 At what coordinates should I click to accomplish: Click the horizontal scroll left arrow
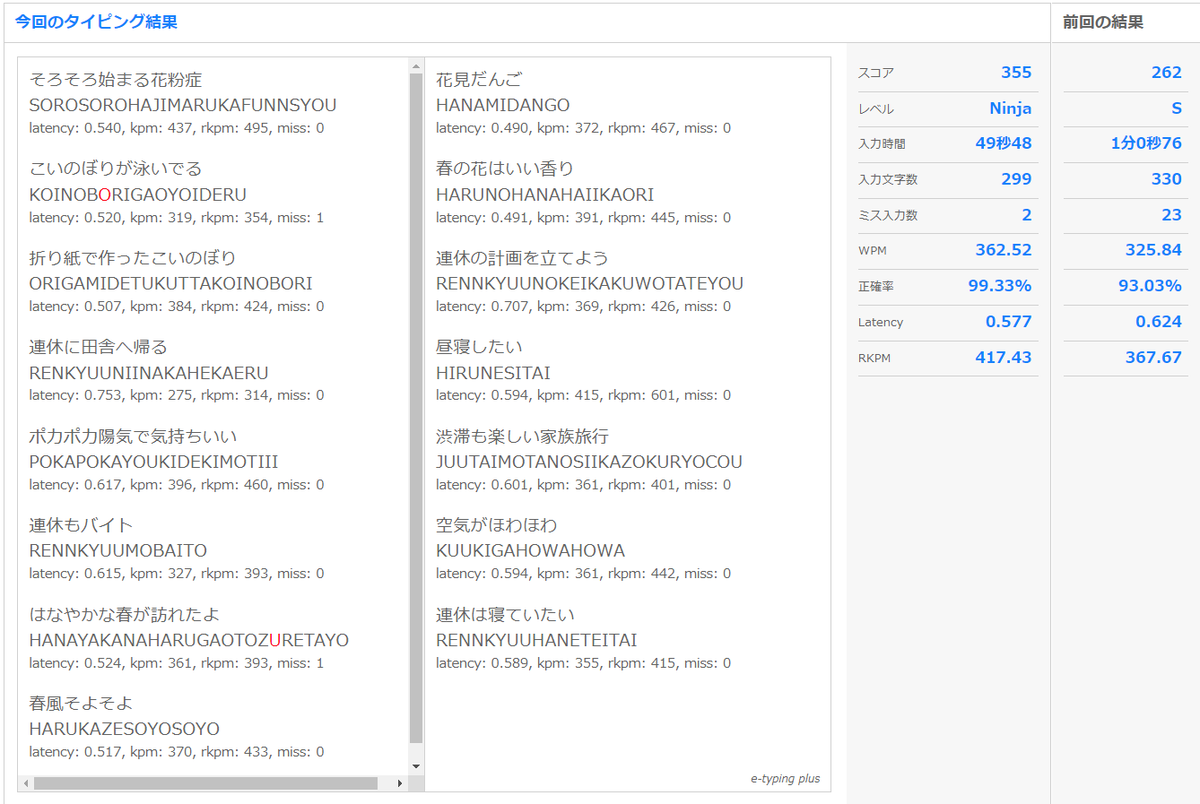25,783
